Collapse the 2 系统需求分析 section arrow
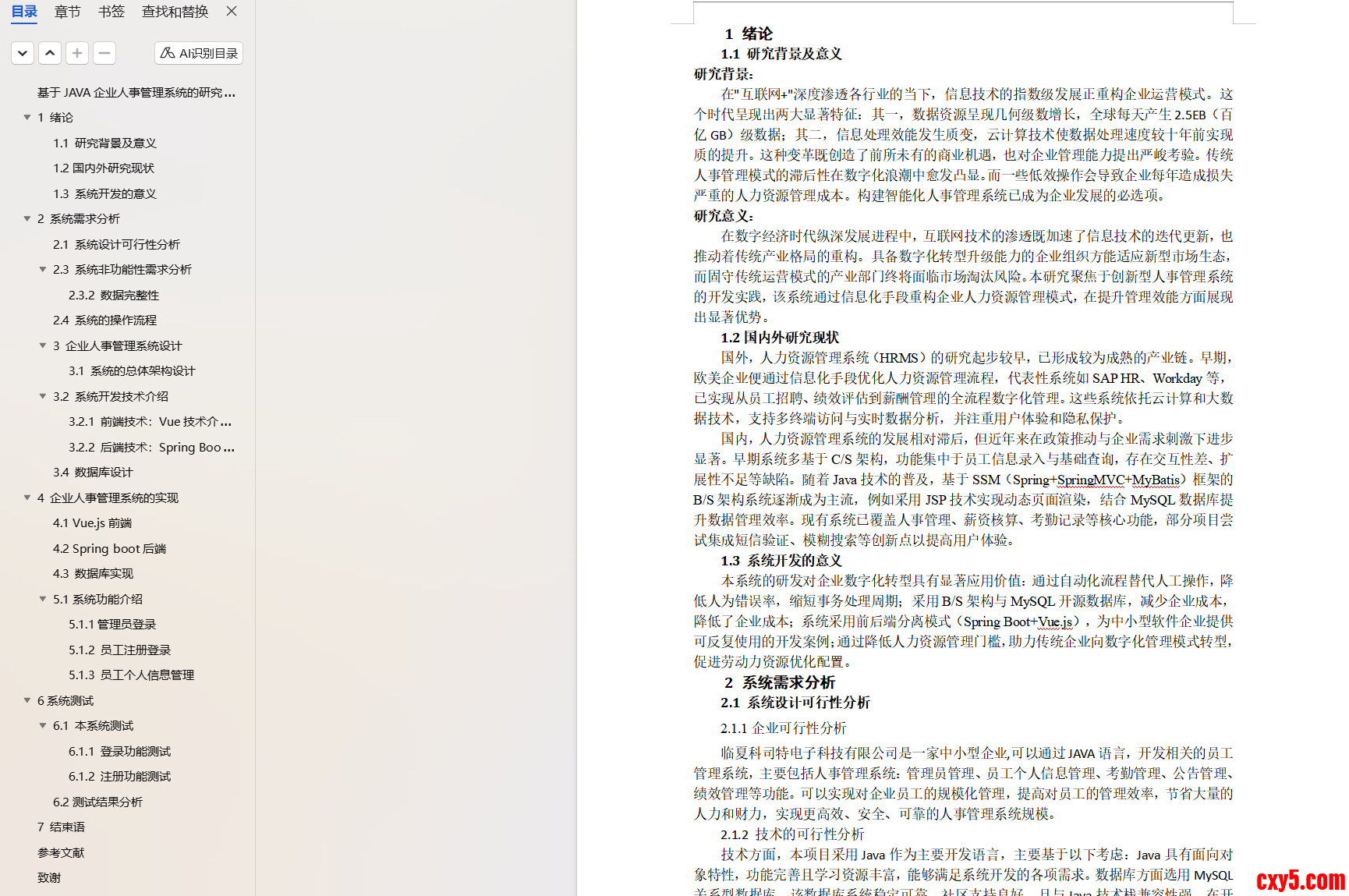This screenshot has height=896, width=1349. click(x=27, y=219)
